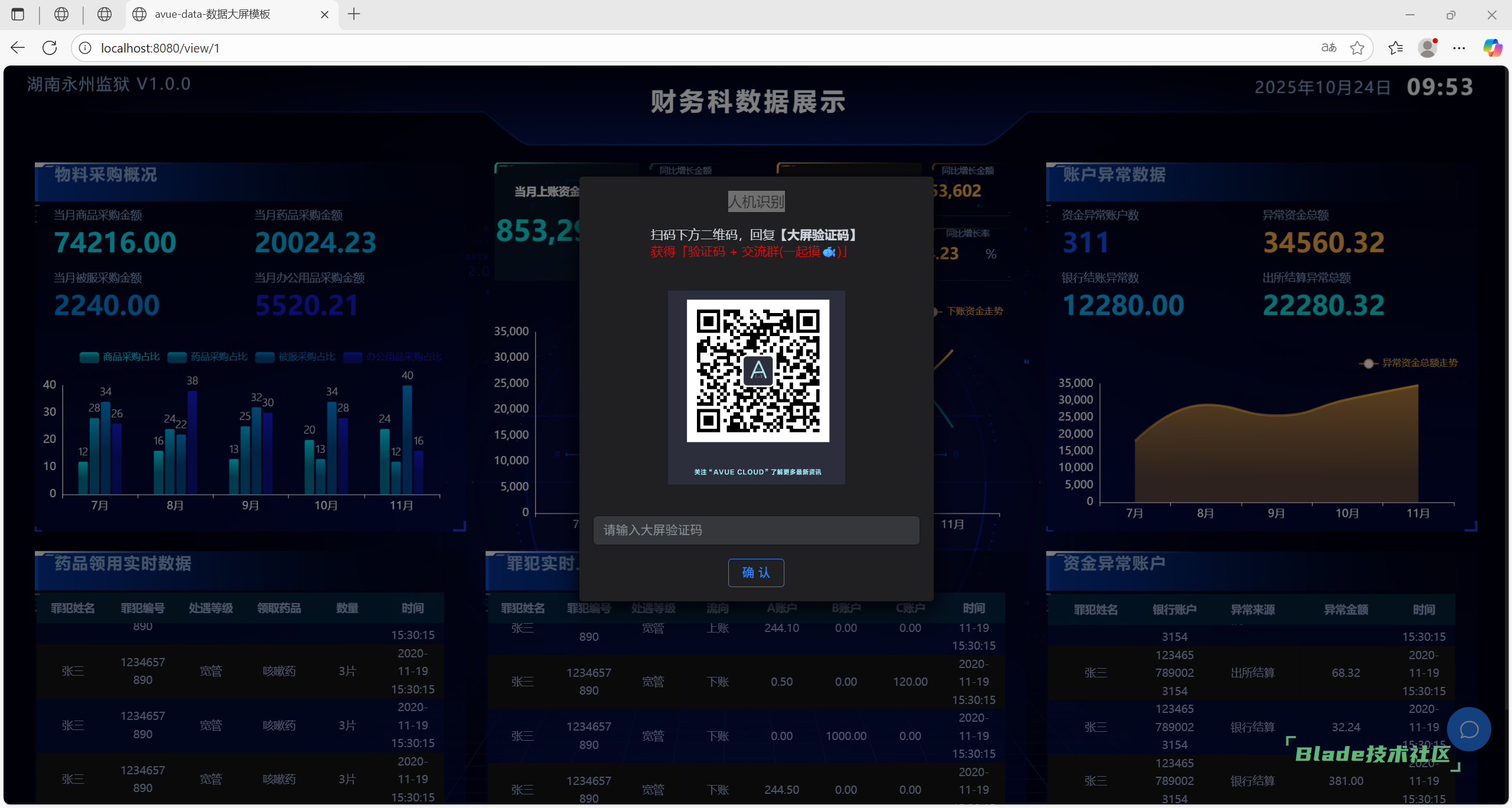Image resolution: width=1512 pixels, height=808 pixels.
Task: Open tab actions menu icon
Action: [x=18, y=14]
